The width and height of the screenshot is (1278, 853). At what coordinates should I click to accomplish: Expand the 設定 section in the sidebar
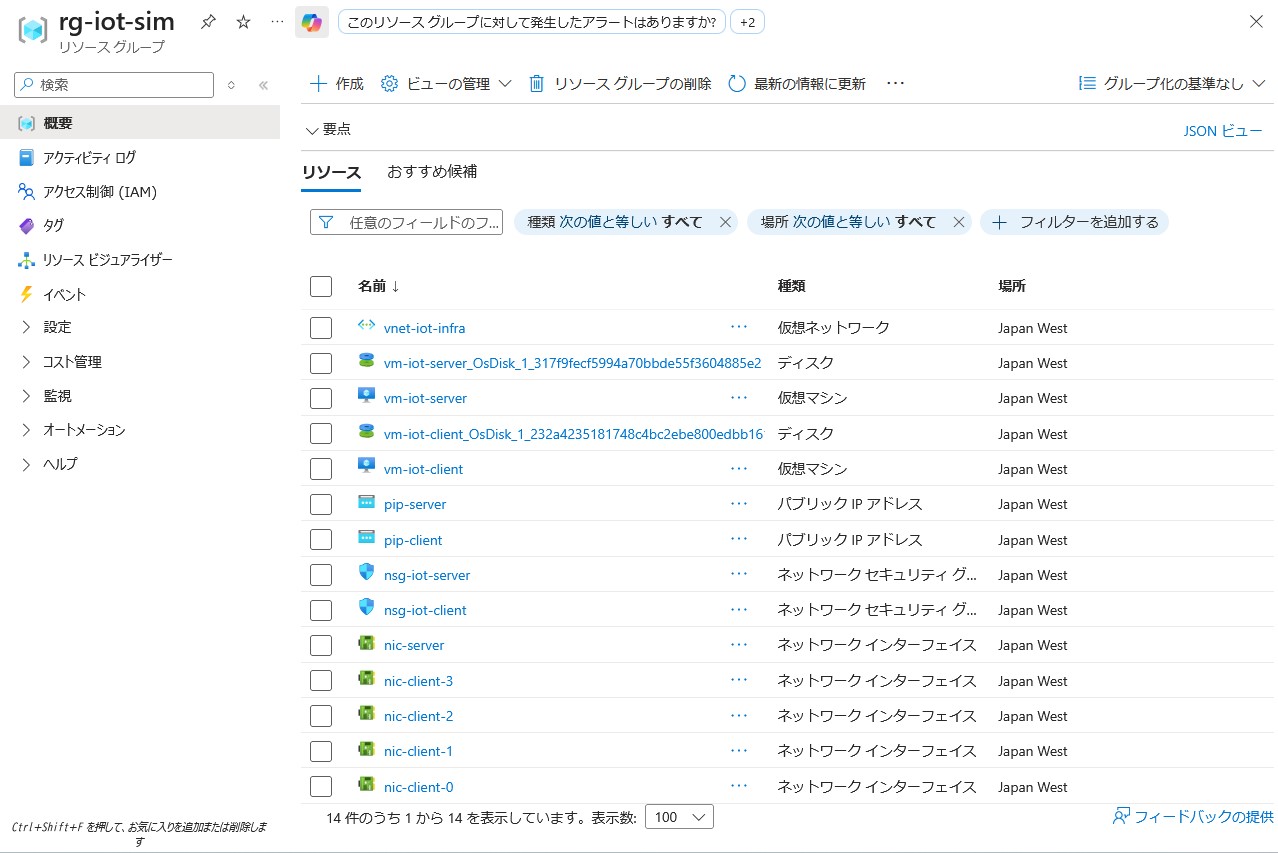point(57,327)
